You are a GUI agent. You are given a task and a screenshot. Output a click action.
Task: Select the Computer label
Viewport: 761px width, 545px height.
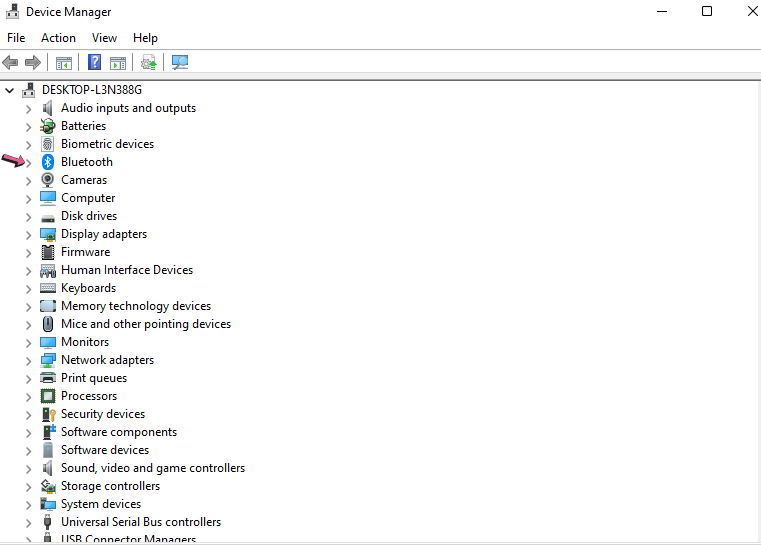(88, 198)
